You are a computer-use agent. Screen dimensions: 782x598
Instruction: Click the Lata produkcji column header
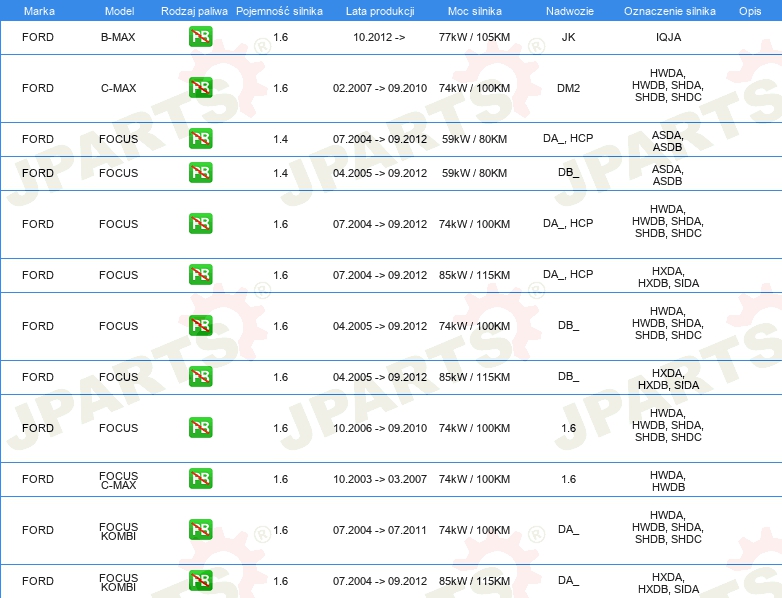pyautogui.click(x=380, y=11)
